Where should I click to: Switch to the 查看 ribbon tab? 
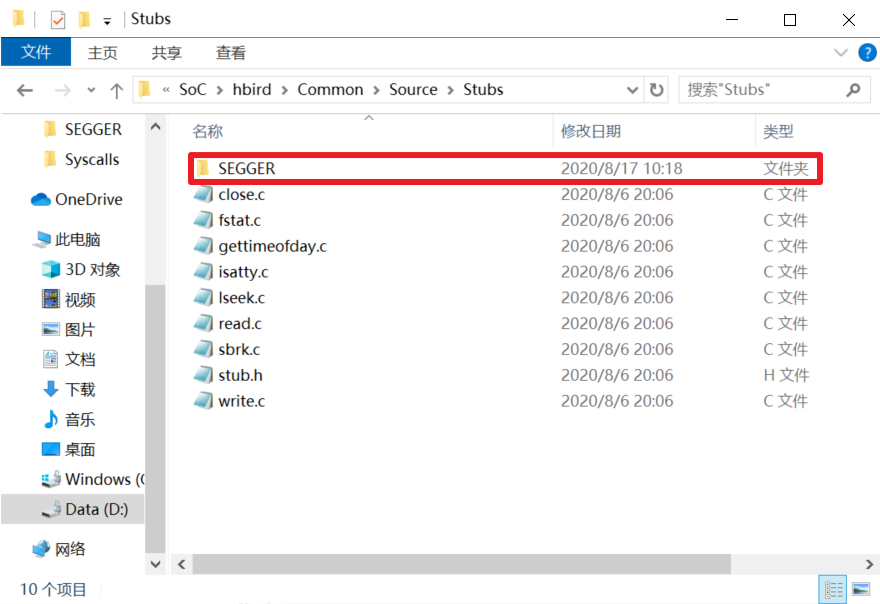point(230,53)
